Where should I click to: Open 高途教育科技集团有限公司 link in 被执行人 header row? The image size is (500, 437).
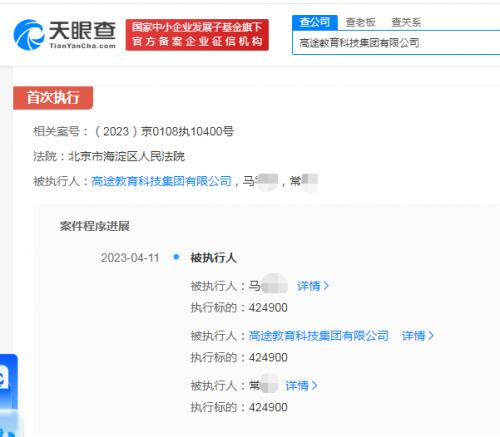click(161, 181)
